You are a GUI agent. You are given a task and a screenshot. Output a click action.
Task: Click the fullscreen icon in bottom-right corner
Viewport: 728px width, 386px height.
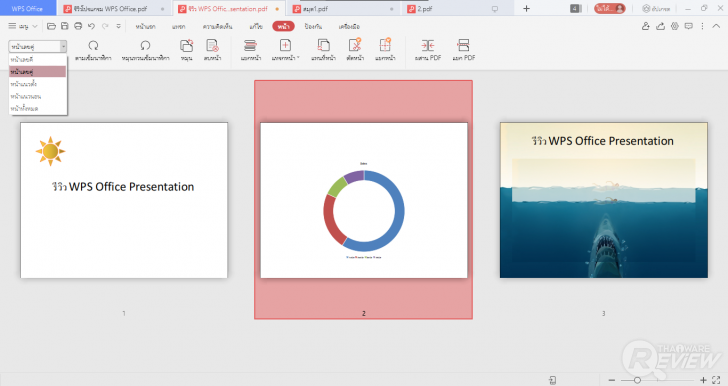click(716, 380)
